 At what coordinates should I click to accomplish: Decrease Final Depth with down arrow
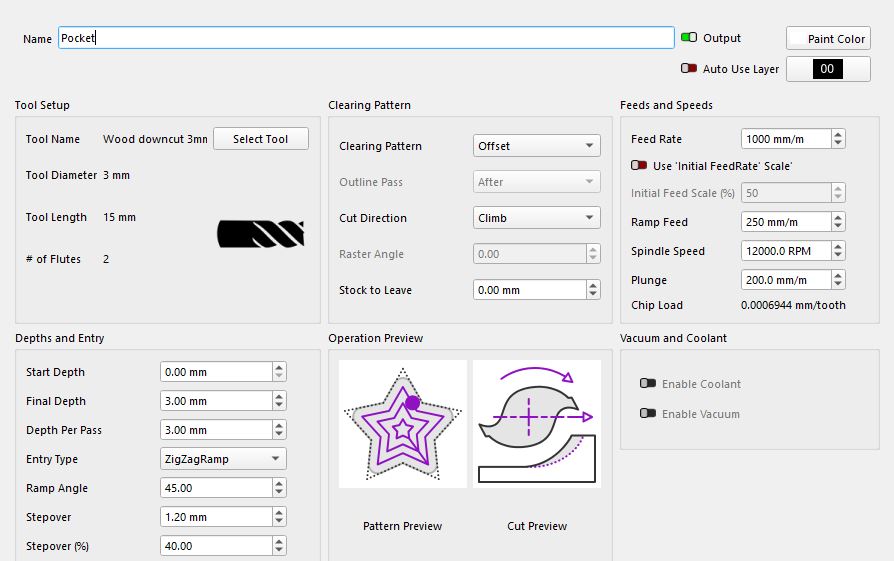279,406
